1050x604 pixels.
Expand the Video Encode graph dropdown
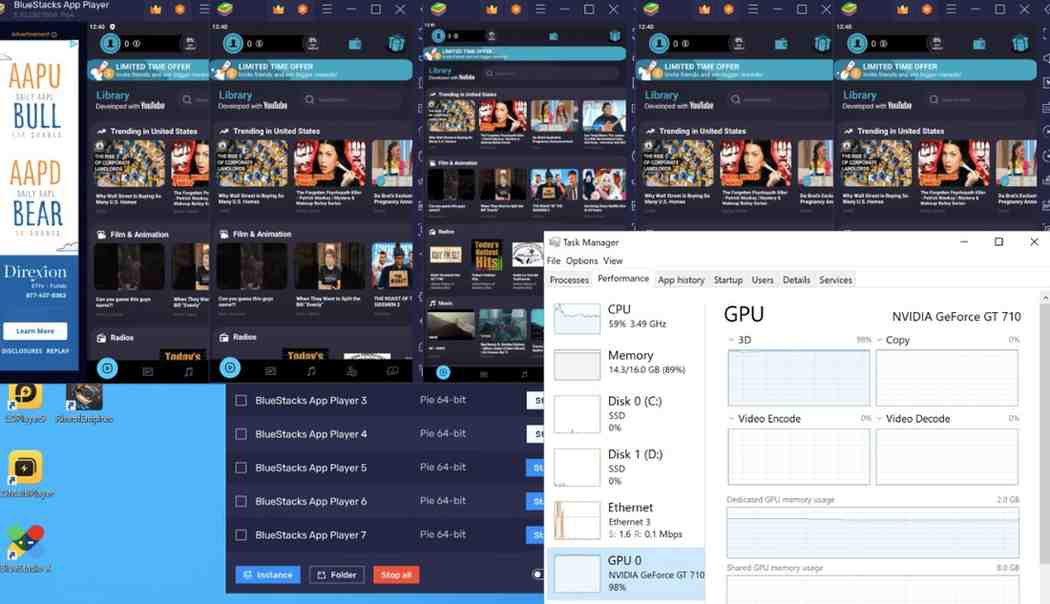point(731,419)
